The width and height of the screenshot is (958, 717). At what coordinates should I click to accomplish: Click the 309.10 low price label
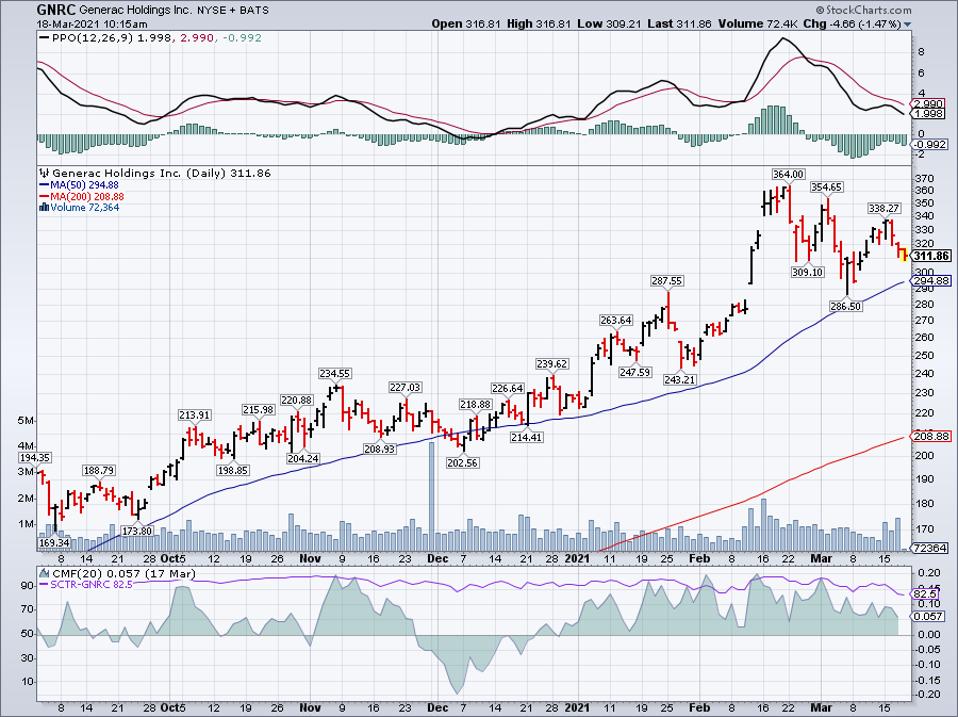point(807,272)
